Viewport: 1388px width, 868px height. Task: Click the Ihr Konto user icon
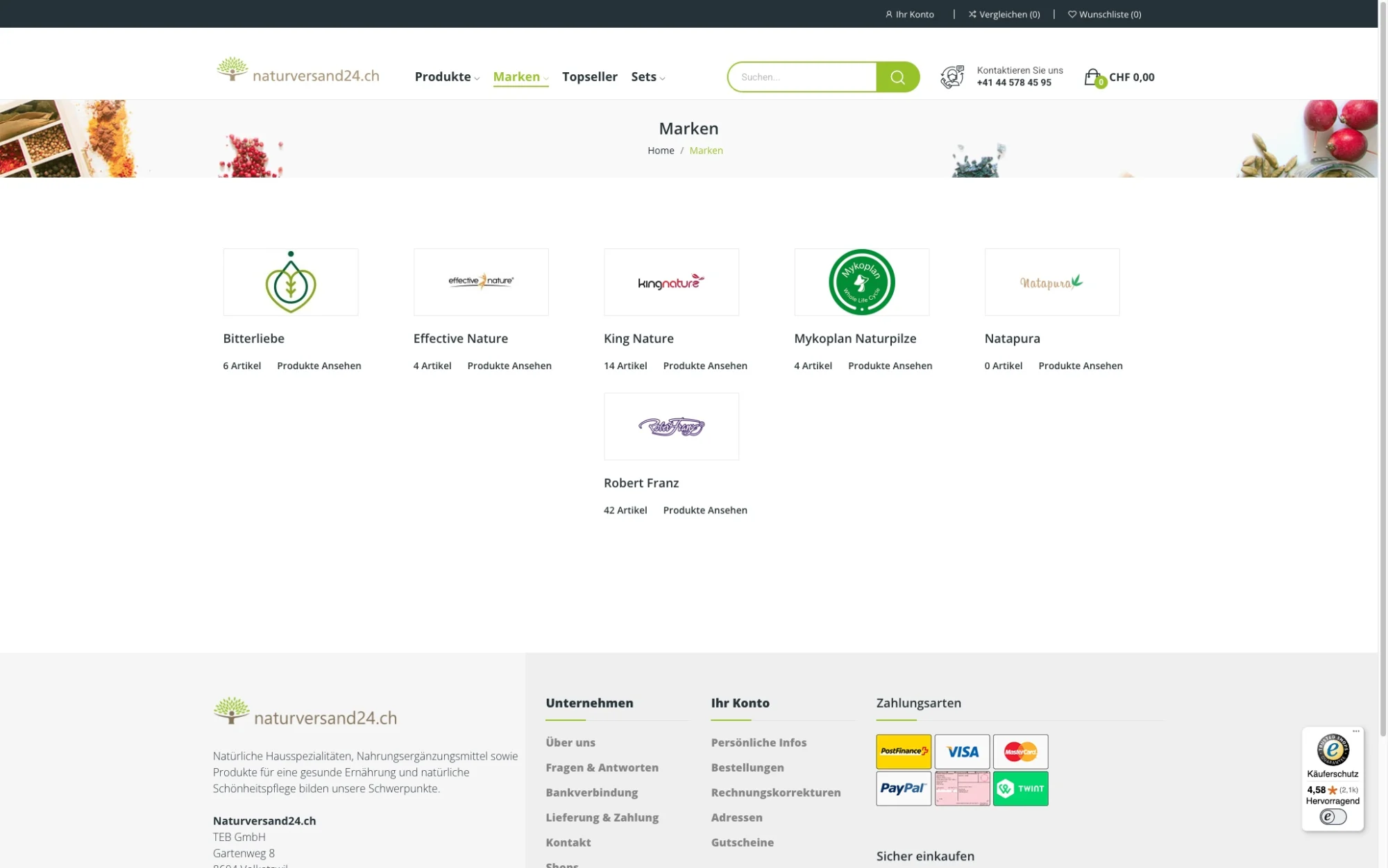pyautogui.click(x=889, y=14)
